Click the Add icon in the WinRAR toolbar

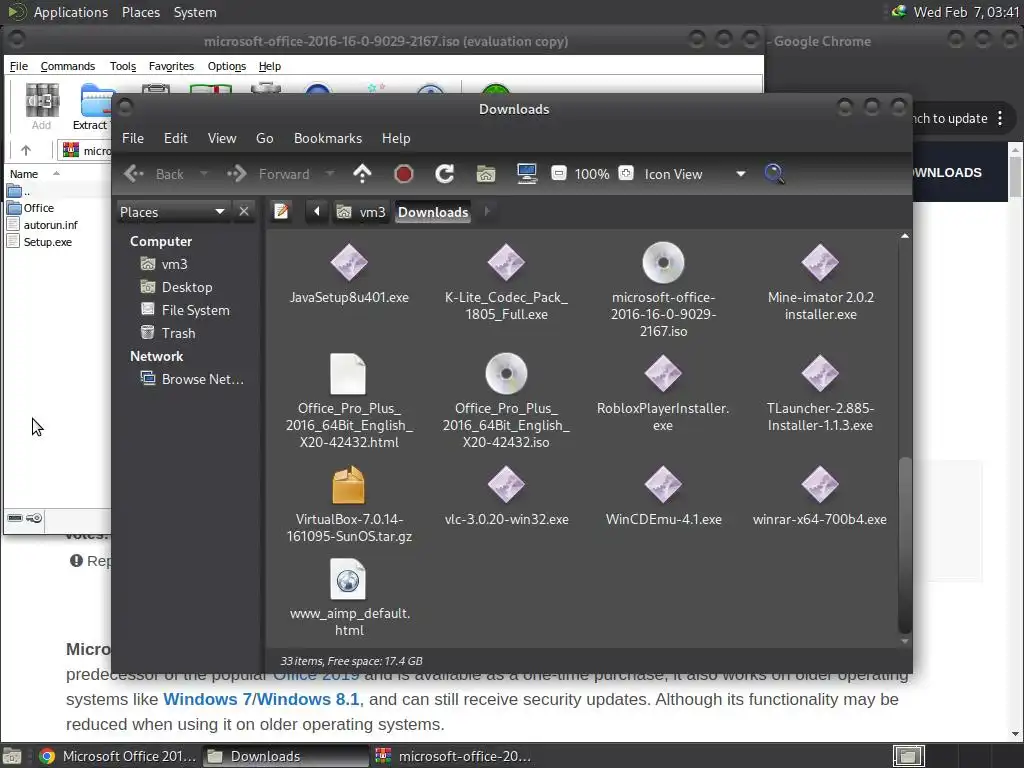click(x=42, y=106)
